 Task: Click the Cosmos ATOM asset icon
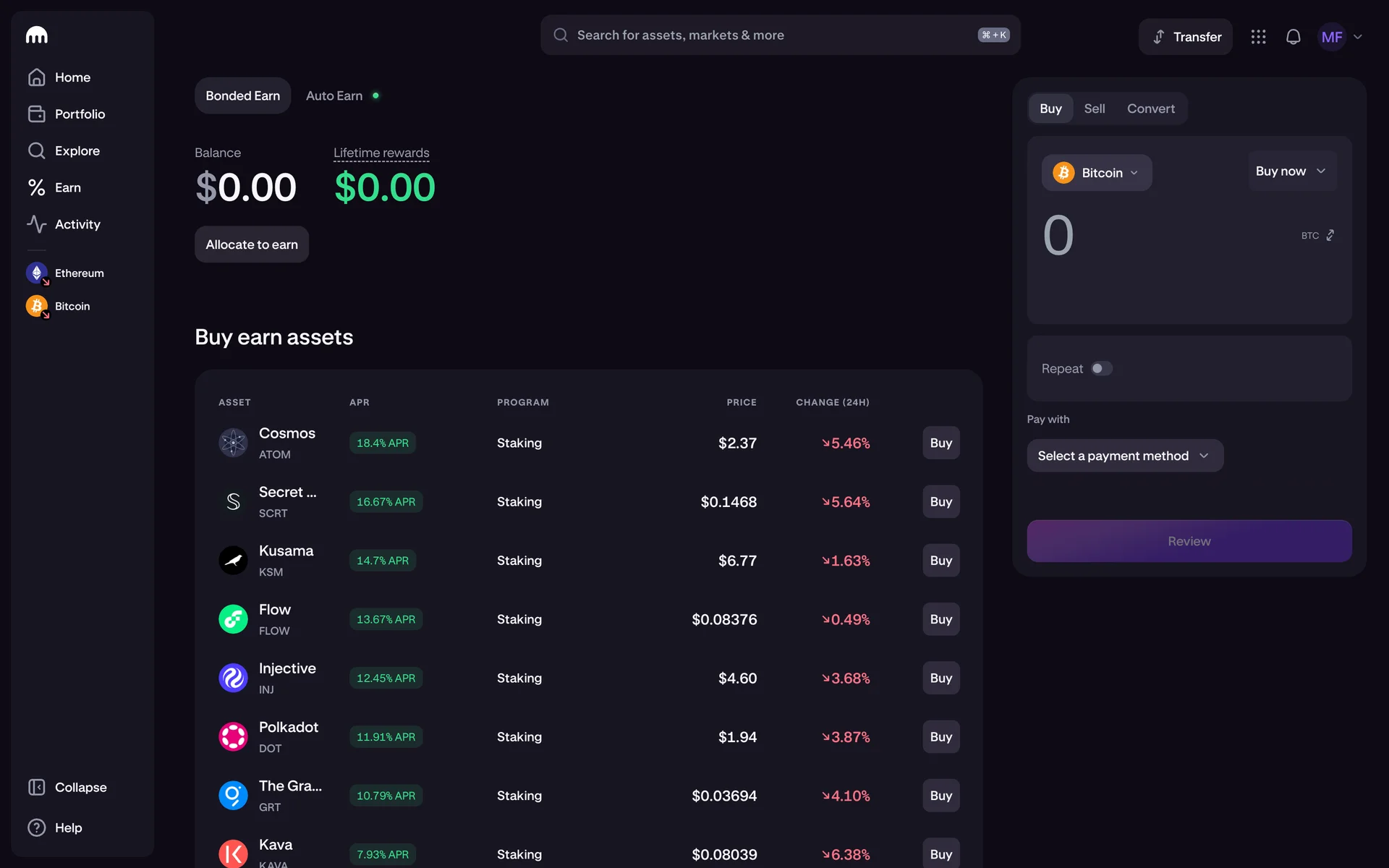pyautogui.click(x=233, y=443)
